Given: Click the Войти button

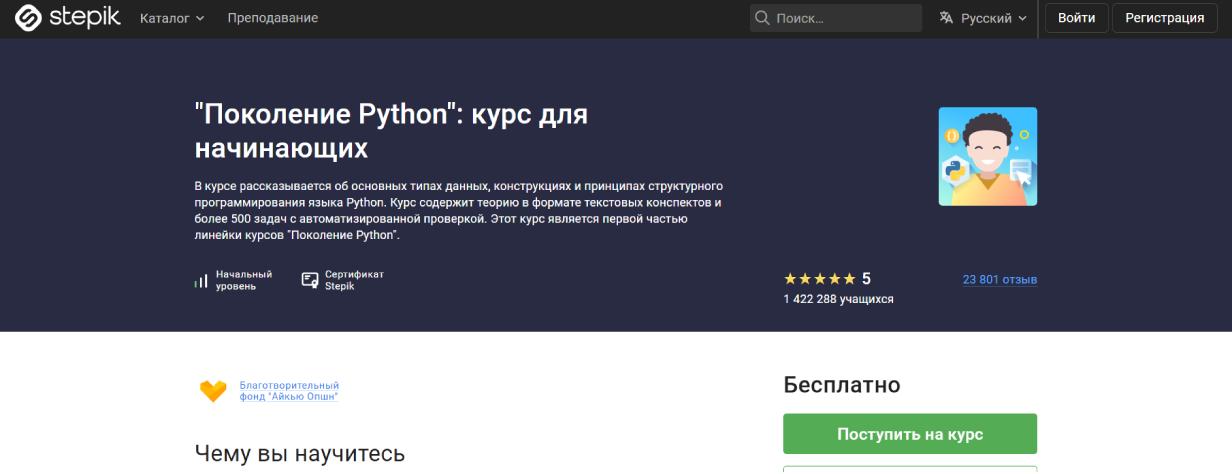Looking at the screenshot, I should 1077,18.
